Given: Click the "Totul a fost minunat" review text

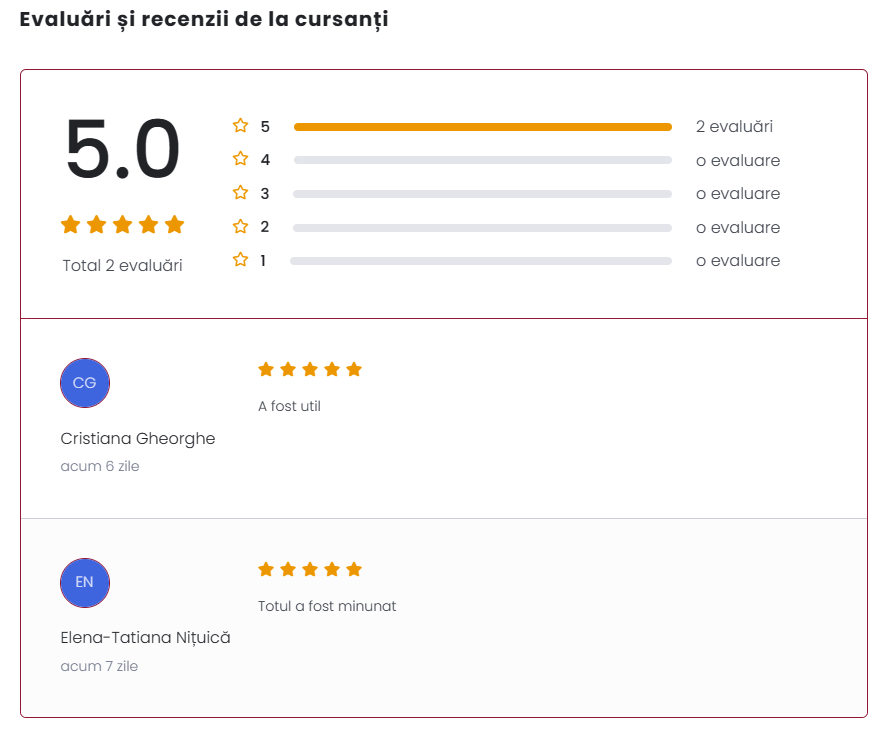Looking at the screenshot, I should coord(327,606).
